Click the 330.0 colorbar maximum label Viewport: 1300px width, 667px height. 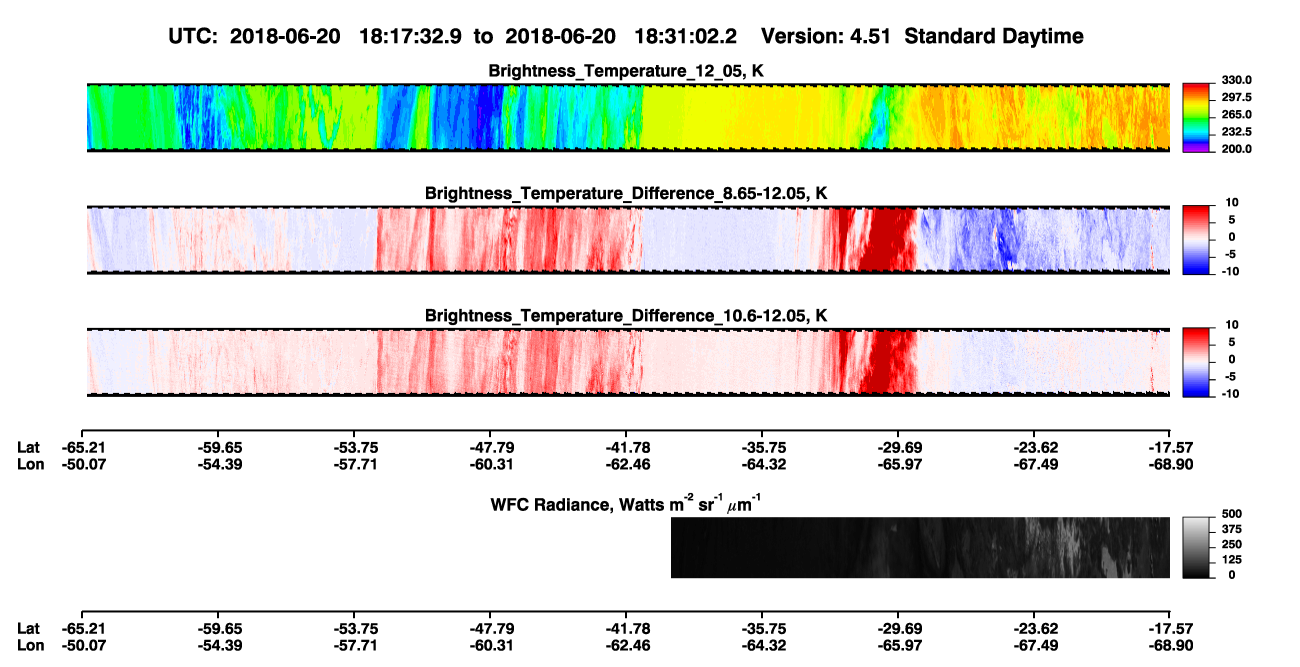click(1238, 80)
